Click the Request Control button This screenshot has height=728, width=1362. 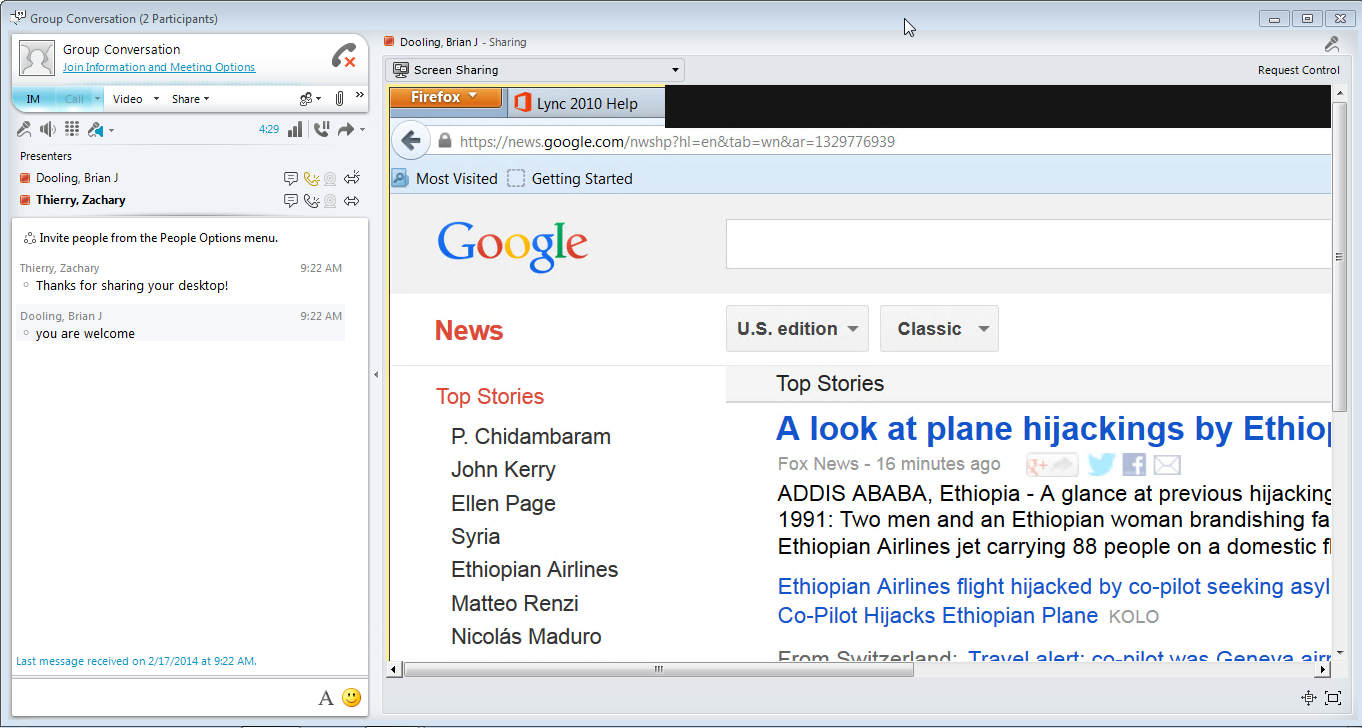click(1298, 70)
